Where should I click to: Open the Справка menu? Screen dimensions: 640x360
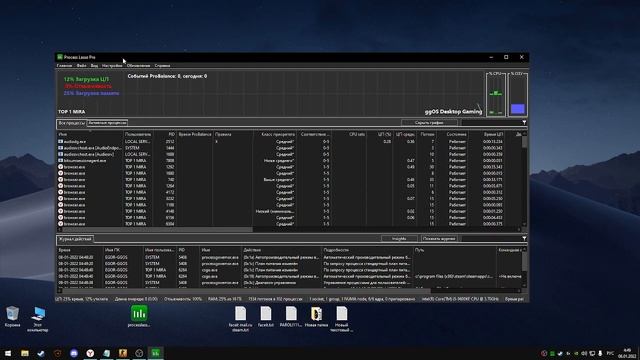(162, 66)
